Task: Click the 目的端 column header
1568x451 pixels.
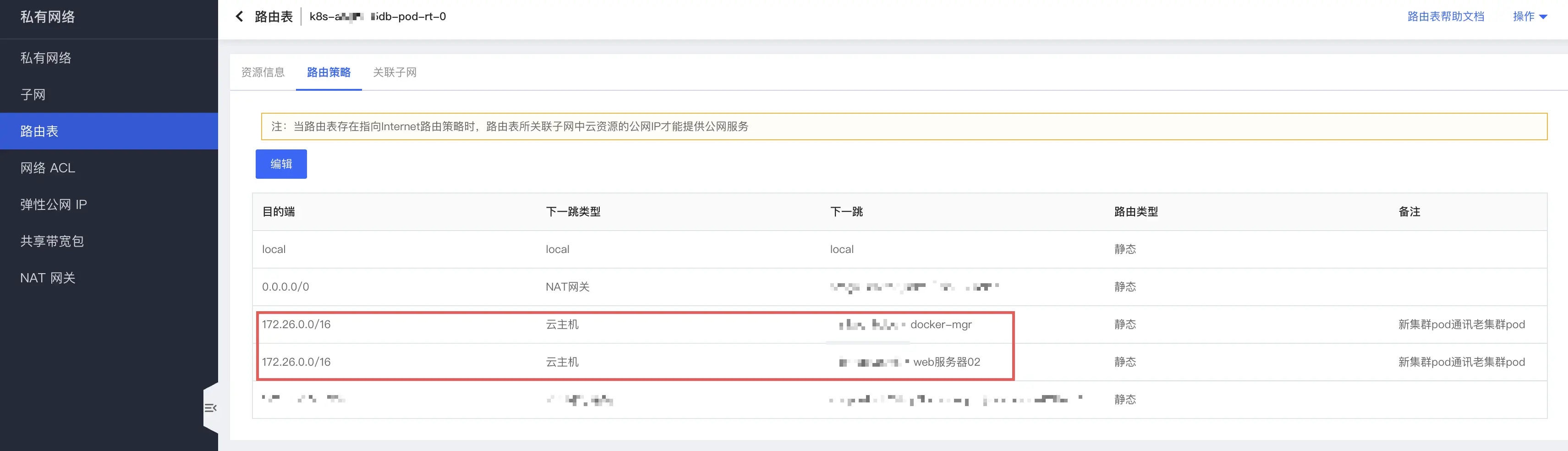Action: click(278, 212)
